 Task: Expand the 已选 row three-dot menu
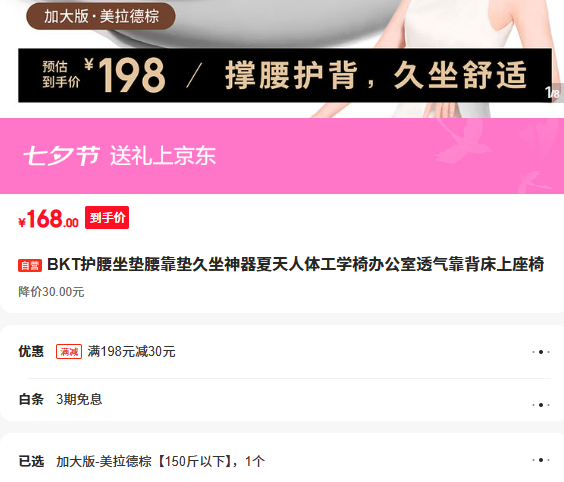pos(541,460)
